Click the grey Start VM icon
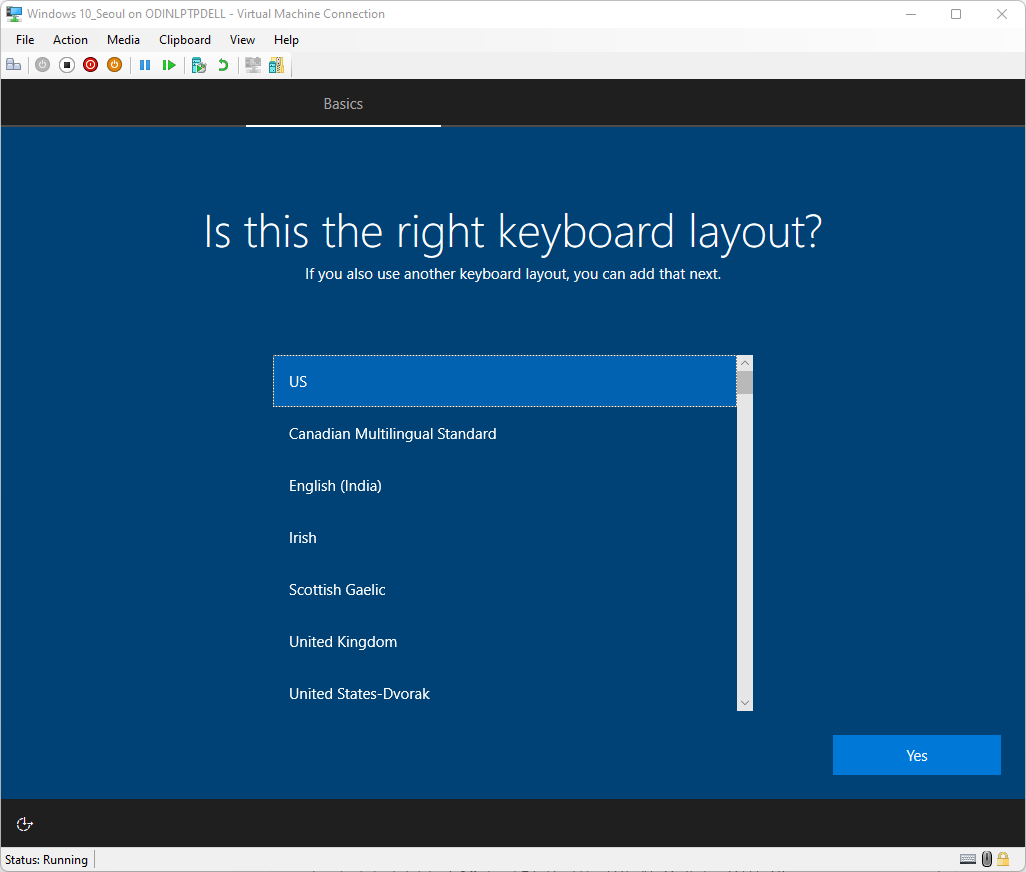This screenshot has height=872, width=1026. click(x=43, y=65)
